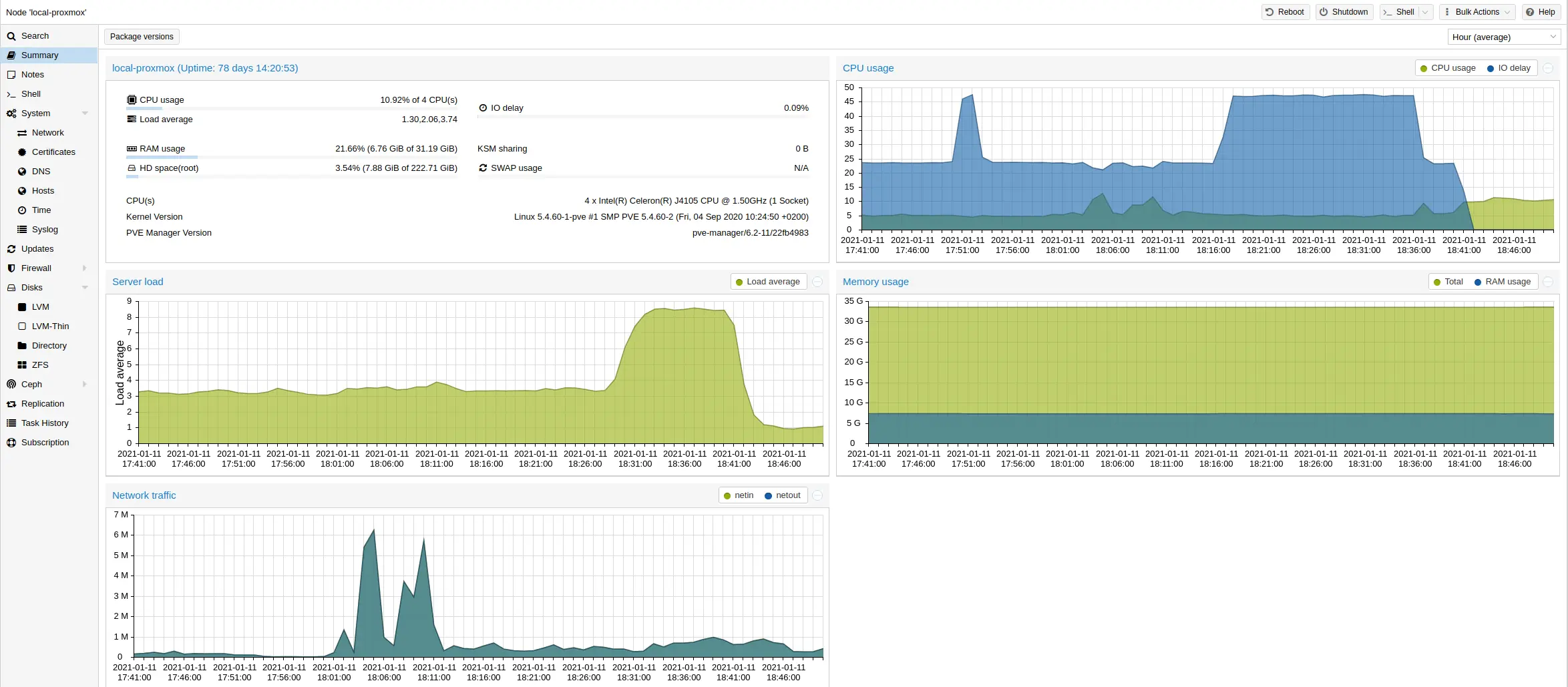
Task: Collapse the System tree section arrow
Action: pos(85,113)
